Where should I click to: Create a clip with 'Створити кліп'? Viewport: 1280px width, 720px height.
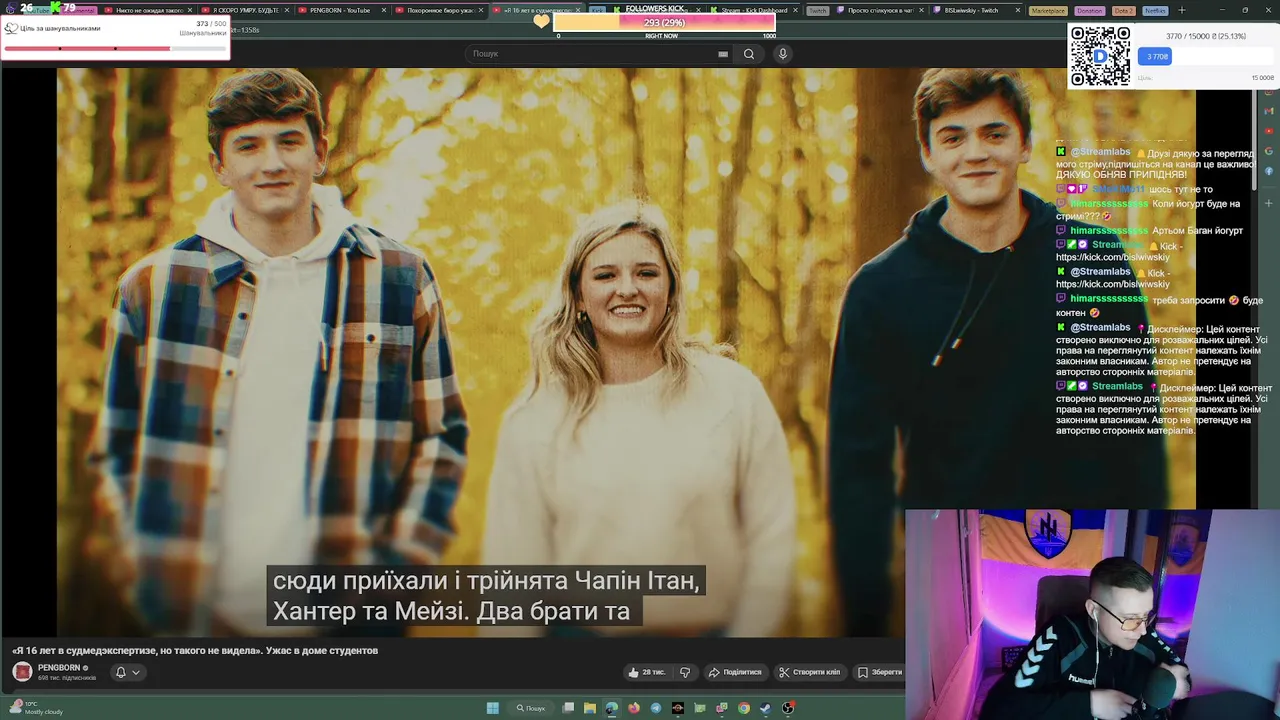tap(809, 672)
